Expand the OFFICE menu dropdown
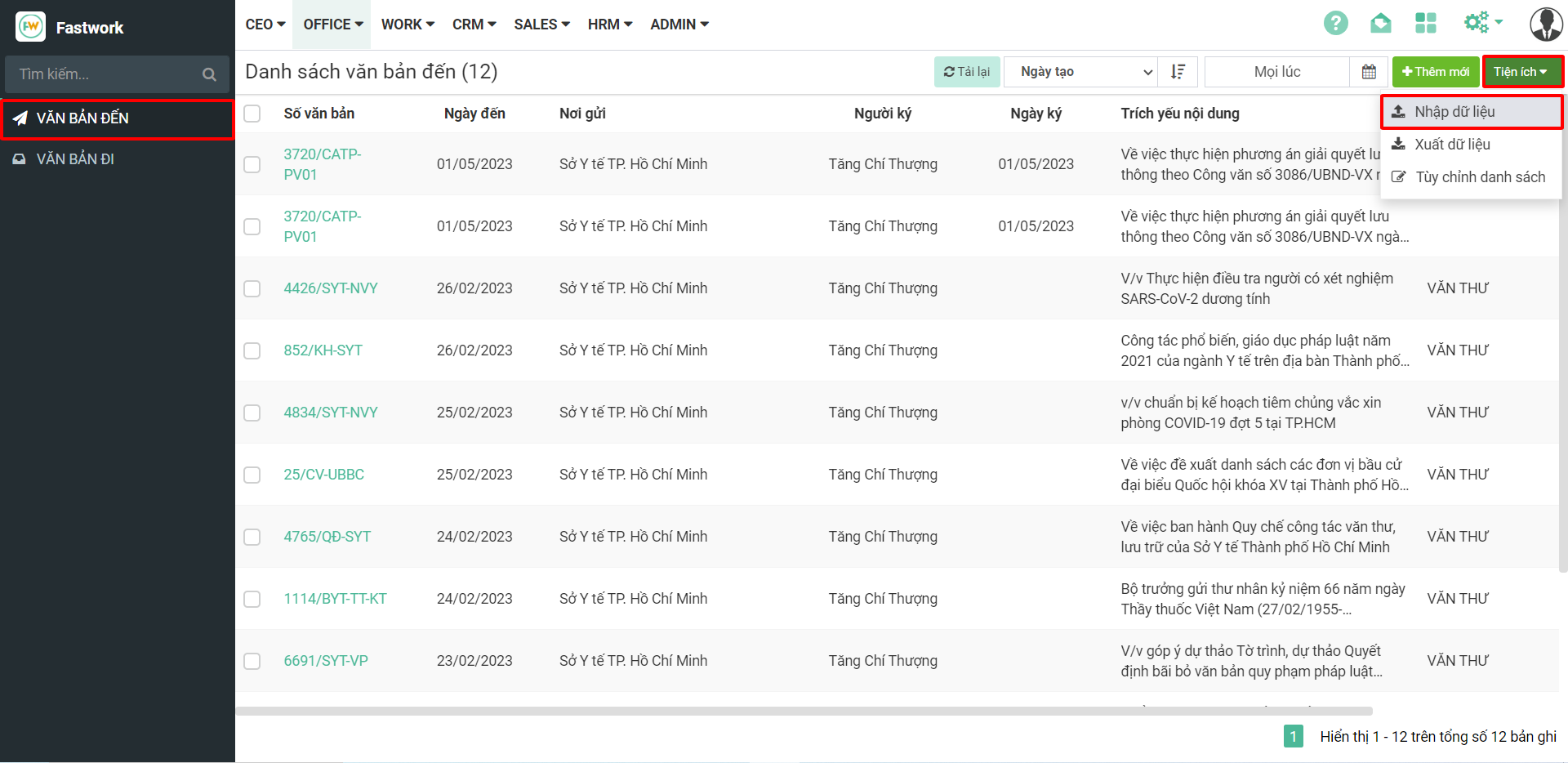Image resolution: width=1568 pixels, height=763 pixels. [x=332, y=25]
